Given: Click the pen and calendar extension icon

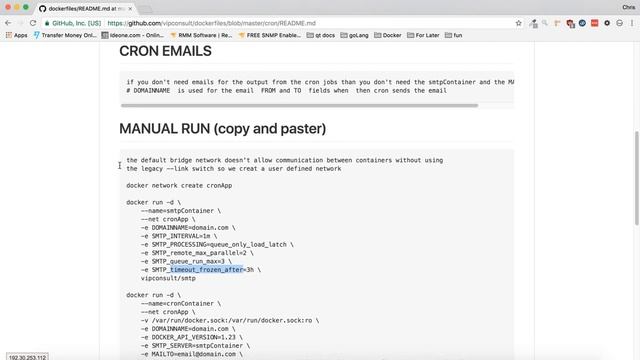Looking at the screenshot, I should [533, 24].
